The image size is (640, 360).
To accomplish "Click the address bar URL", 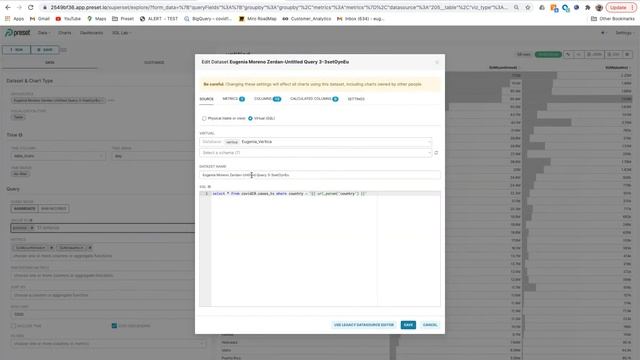I will click(279, 7).
